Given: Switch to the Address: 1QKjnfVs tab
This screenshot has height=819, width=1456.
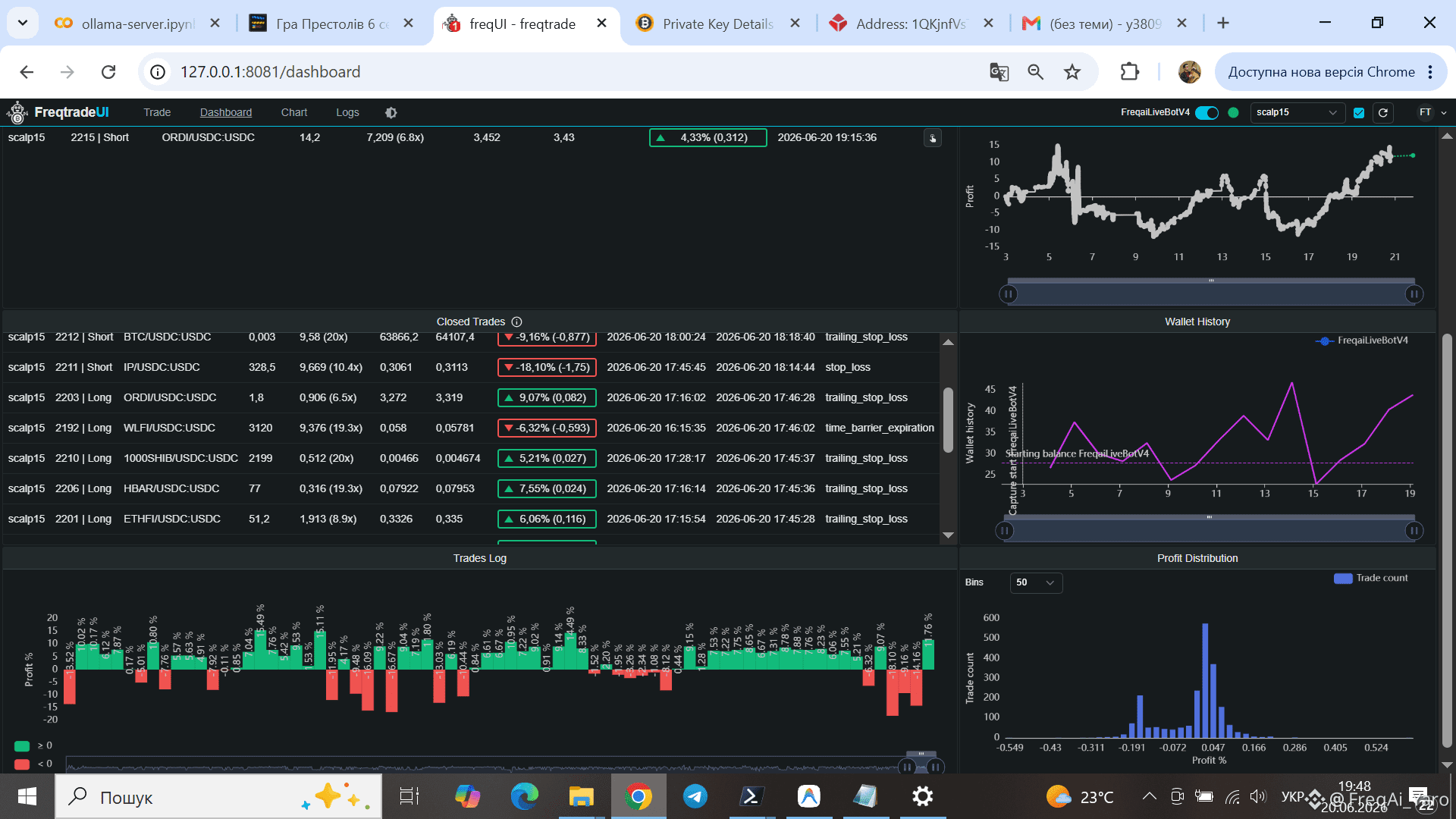Looking at the screenshot, I should tap(910, 24).
